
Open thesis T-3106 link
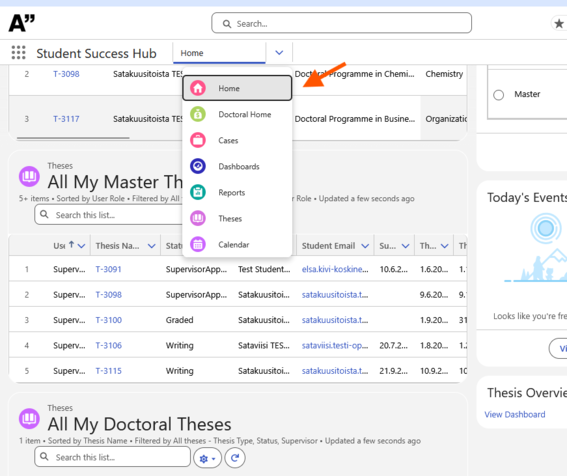pyautogui.click(x=108, y=345)
